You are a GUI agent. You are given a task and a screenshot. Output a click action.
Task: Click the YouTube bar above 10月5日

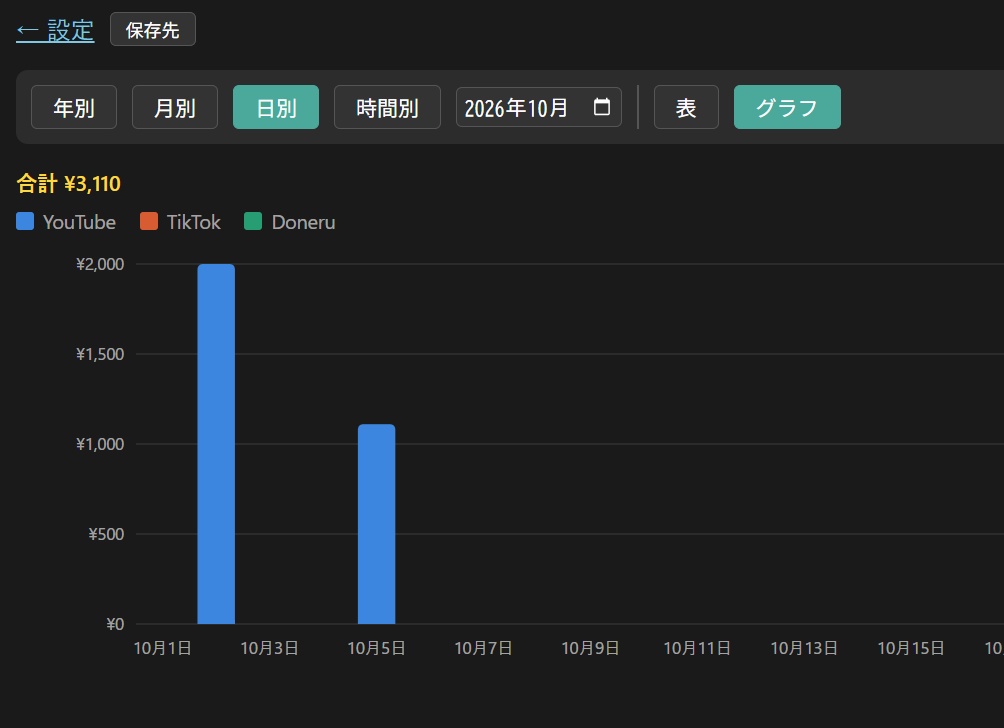(376, 524)
